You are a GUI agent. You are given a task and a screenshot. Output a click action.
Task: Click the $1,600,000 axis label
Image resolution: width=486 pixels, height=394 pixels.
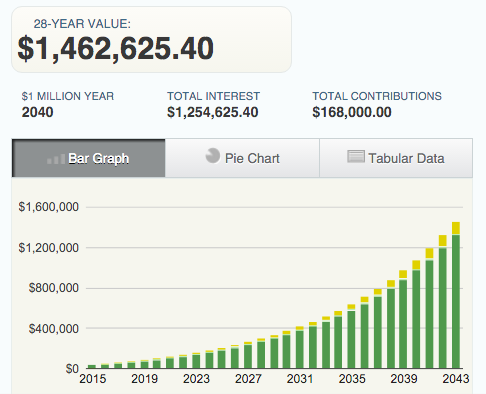tap(49, 207)
